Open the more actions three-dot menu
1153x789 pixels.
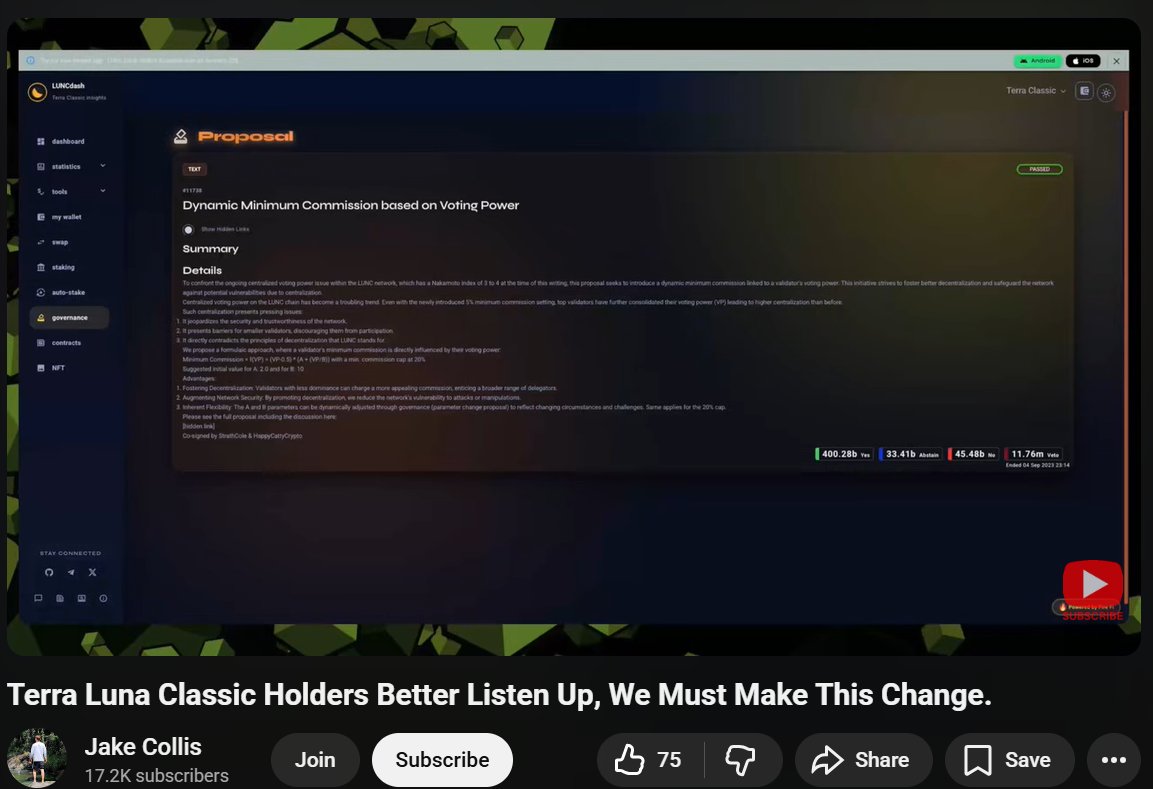pyautogui.click(x=1113, y=760)
